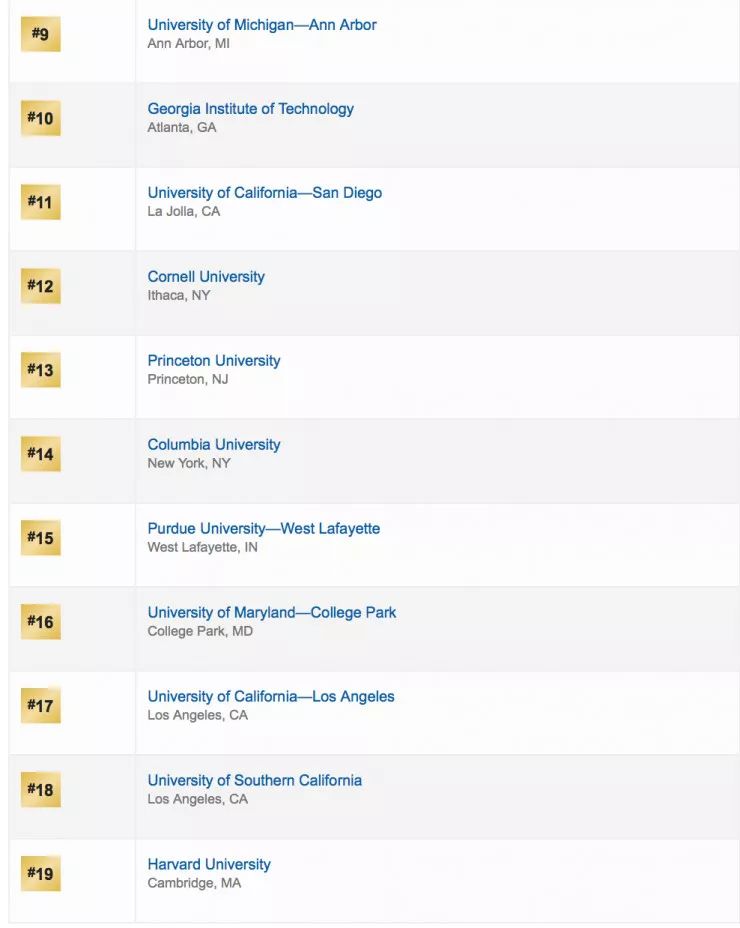
Task: Click the Columbia University link
Action: [x=214, y=445]
